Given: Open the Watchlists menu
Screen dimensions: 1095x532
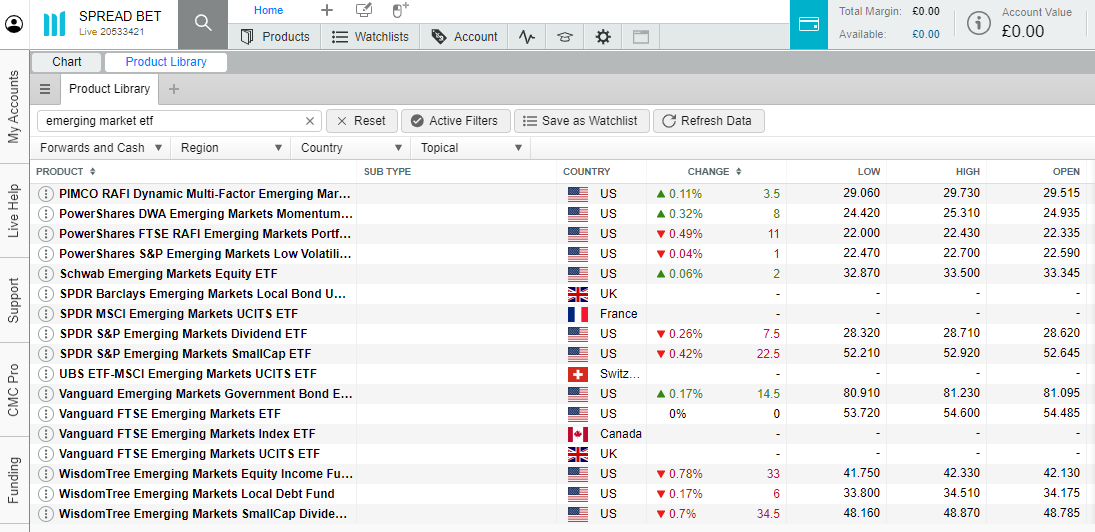Looking at the screenshot, I should click(x=370, y=37).
